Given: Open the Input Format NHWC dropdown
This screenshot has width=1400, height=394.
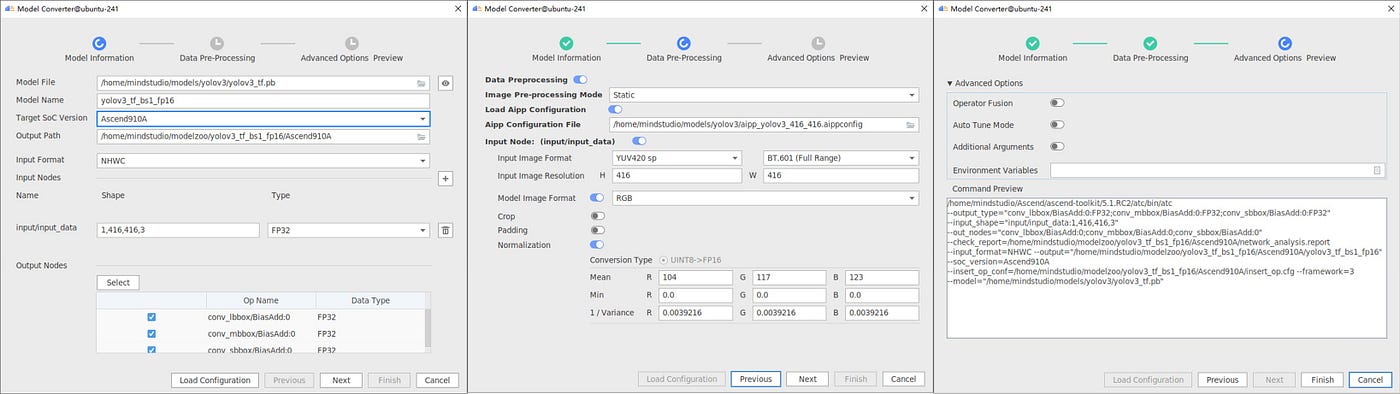Looking at the screenshot, I should 264,160.
